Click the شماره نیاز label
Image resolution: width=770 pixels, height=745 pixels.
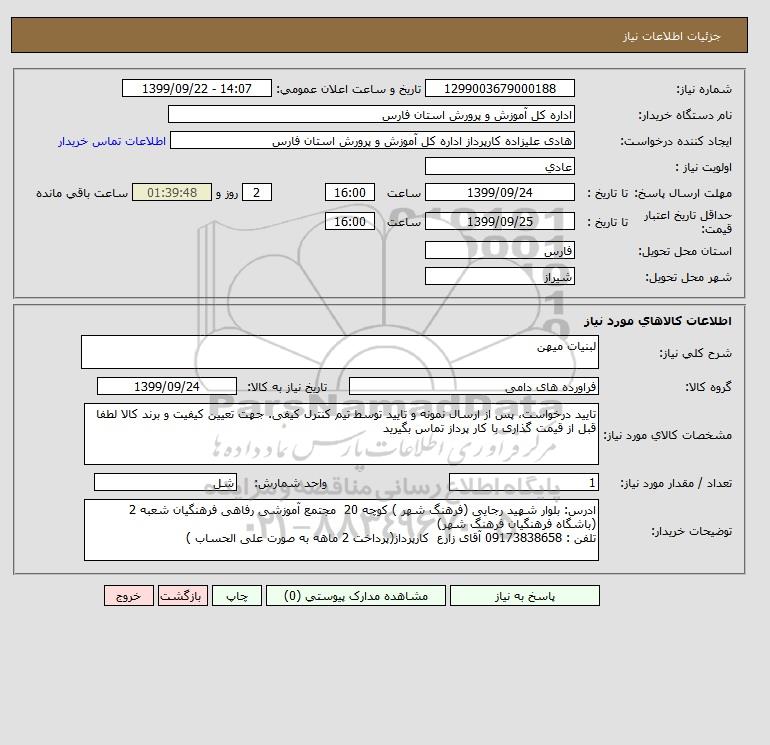coord(704,89)
